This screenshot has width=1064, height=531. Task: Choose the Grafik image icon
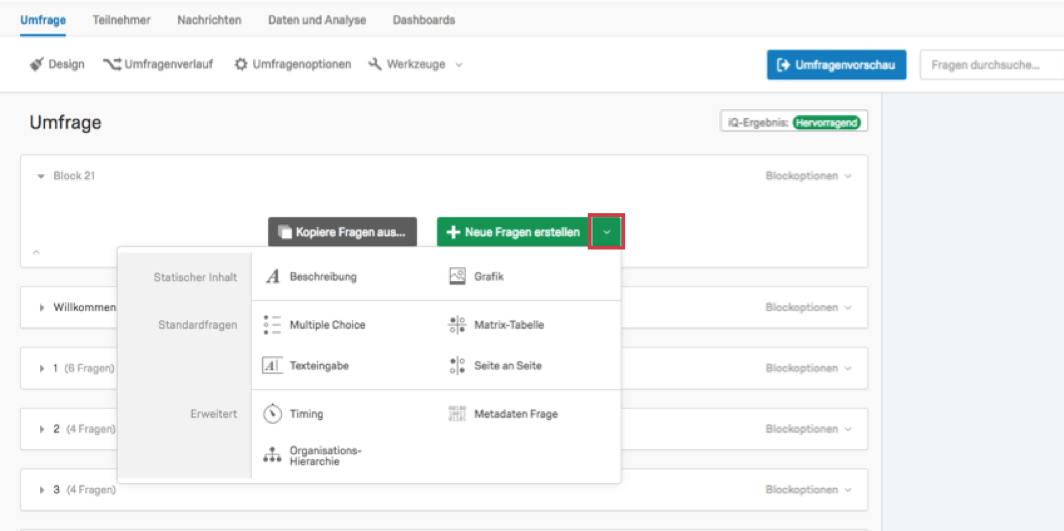click(457, 277)
